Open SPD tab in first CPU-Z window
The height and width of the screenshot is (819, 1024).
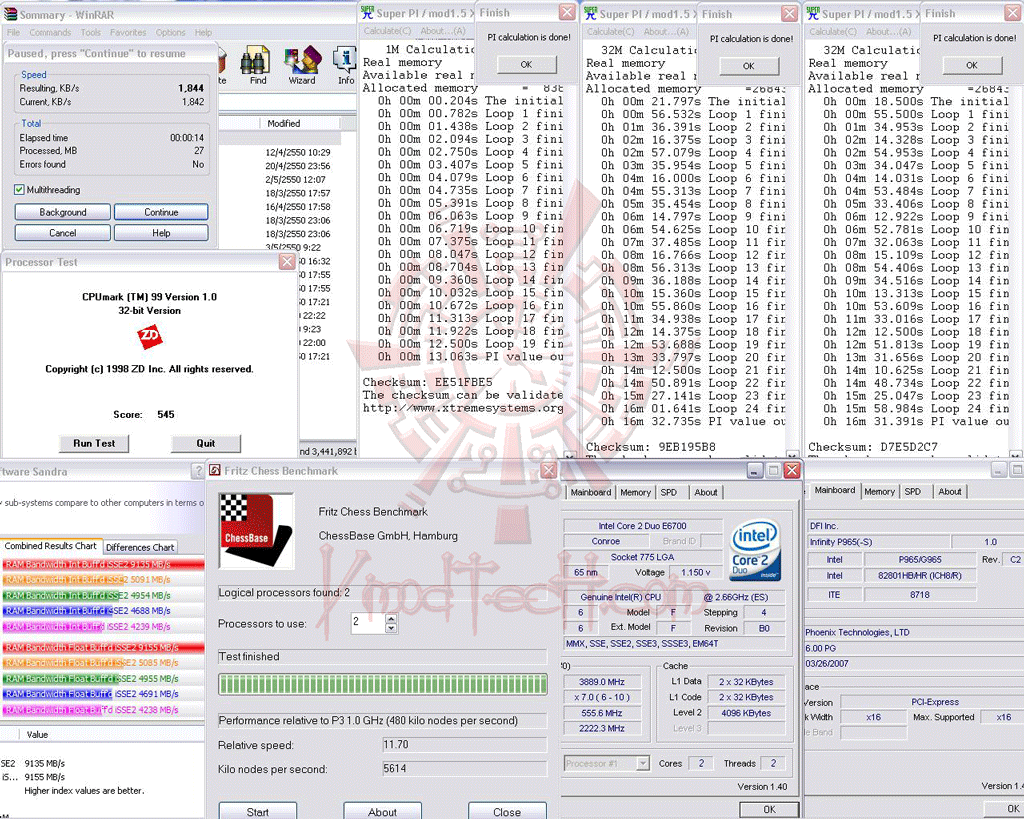click(669, 492)
